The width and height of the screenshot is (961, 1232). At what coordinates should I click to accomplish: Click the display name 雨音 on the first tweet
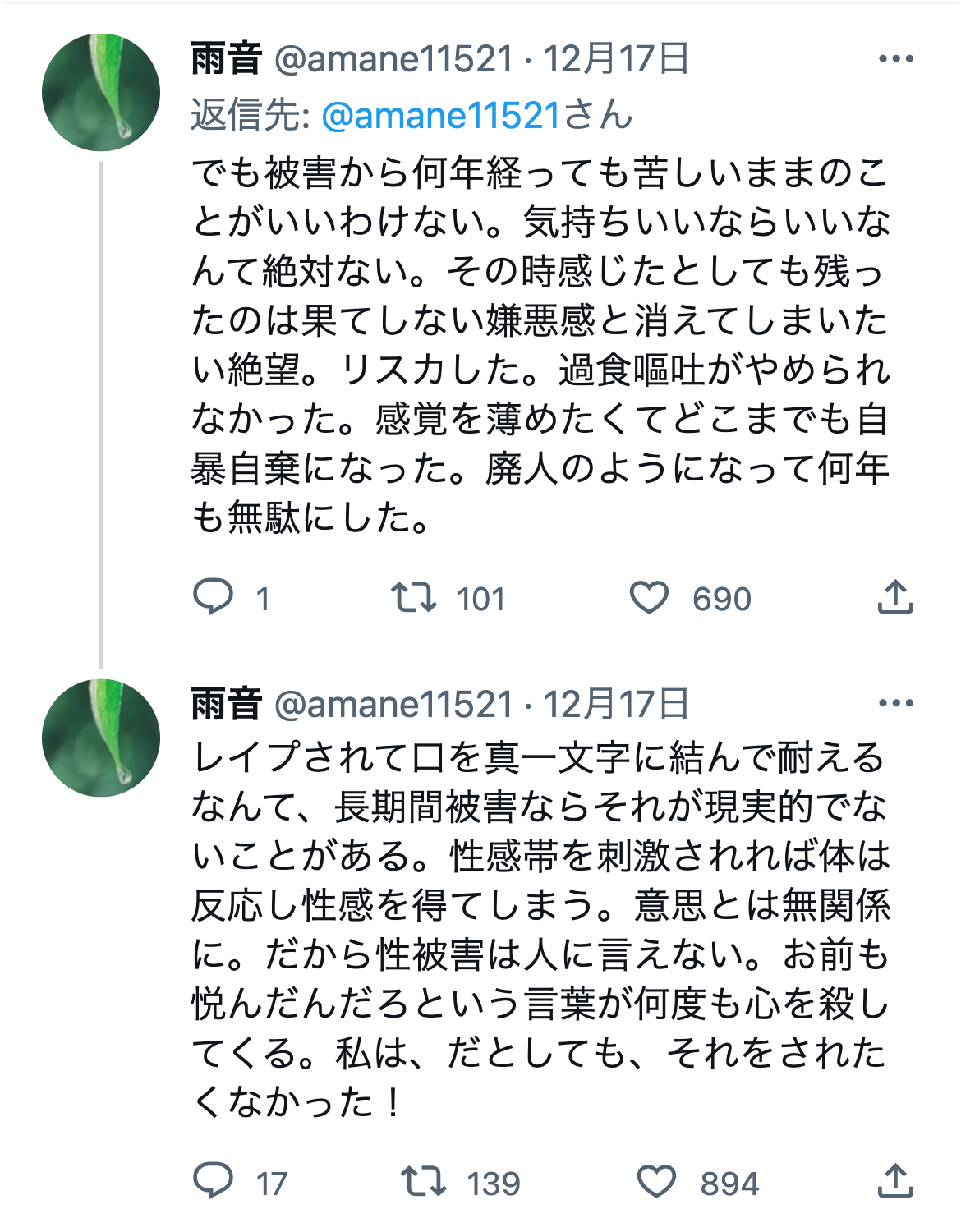coord(226,58)
